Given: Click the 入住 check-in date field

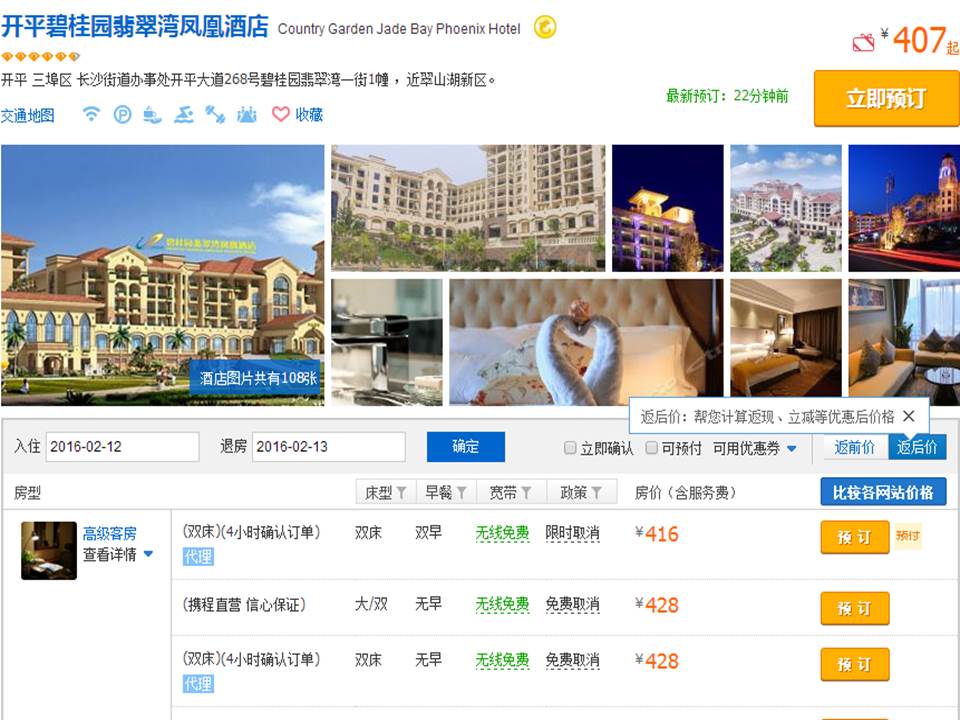Looking at the screenshot, I should tap(122, 446).
